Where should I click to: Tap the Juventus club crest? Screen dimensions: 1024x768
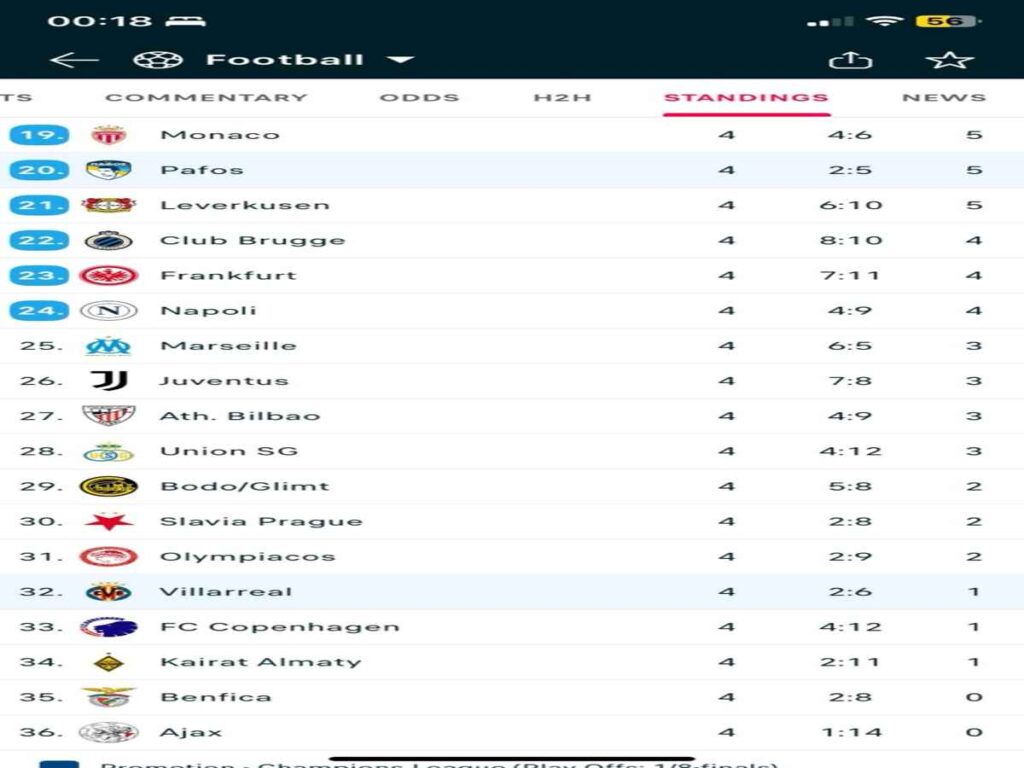pos(108,381)
